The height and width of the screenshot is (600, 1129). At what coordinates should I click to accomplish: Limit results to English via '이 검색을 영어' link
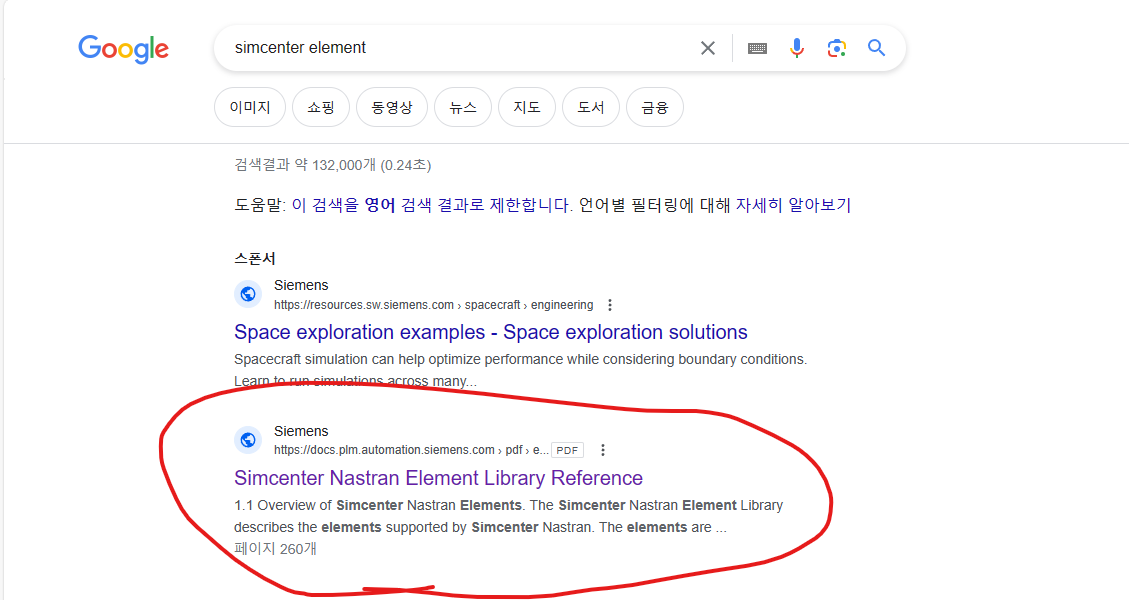(432, 205)
